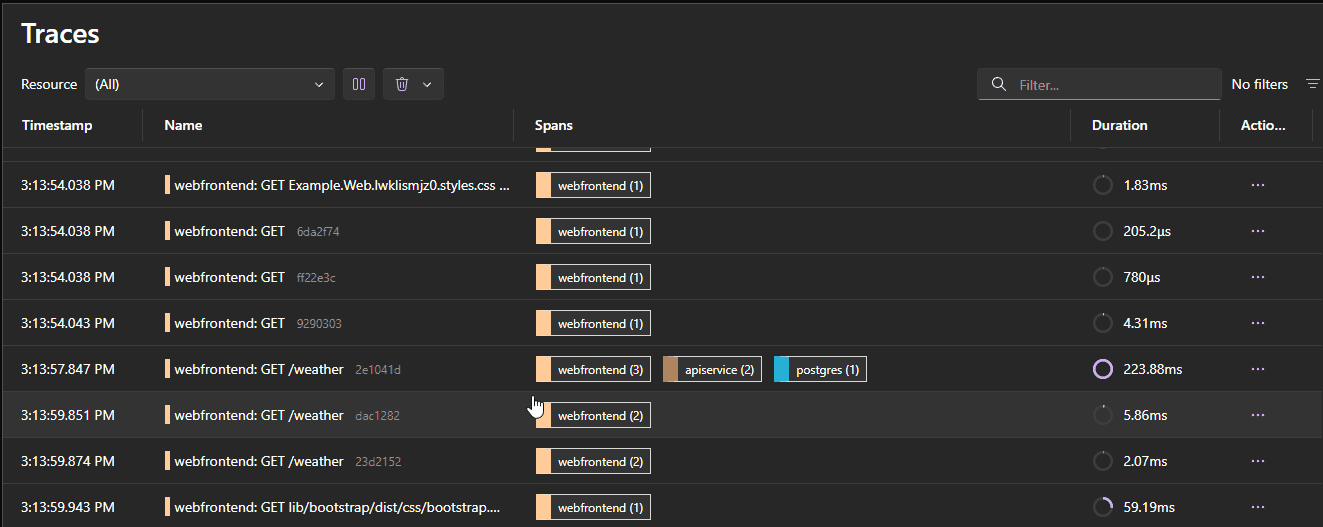This screenshot has width=1323, height=527.
Task: Click the trash can remove-traces icon
Action: click(x=402, y=84)
